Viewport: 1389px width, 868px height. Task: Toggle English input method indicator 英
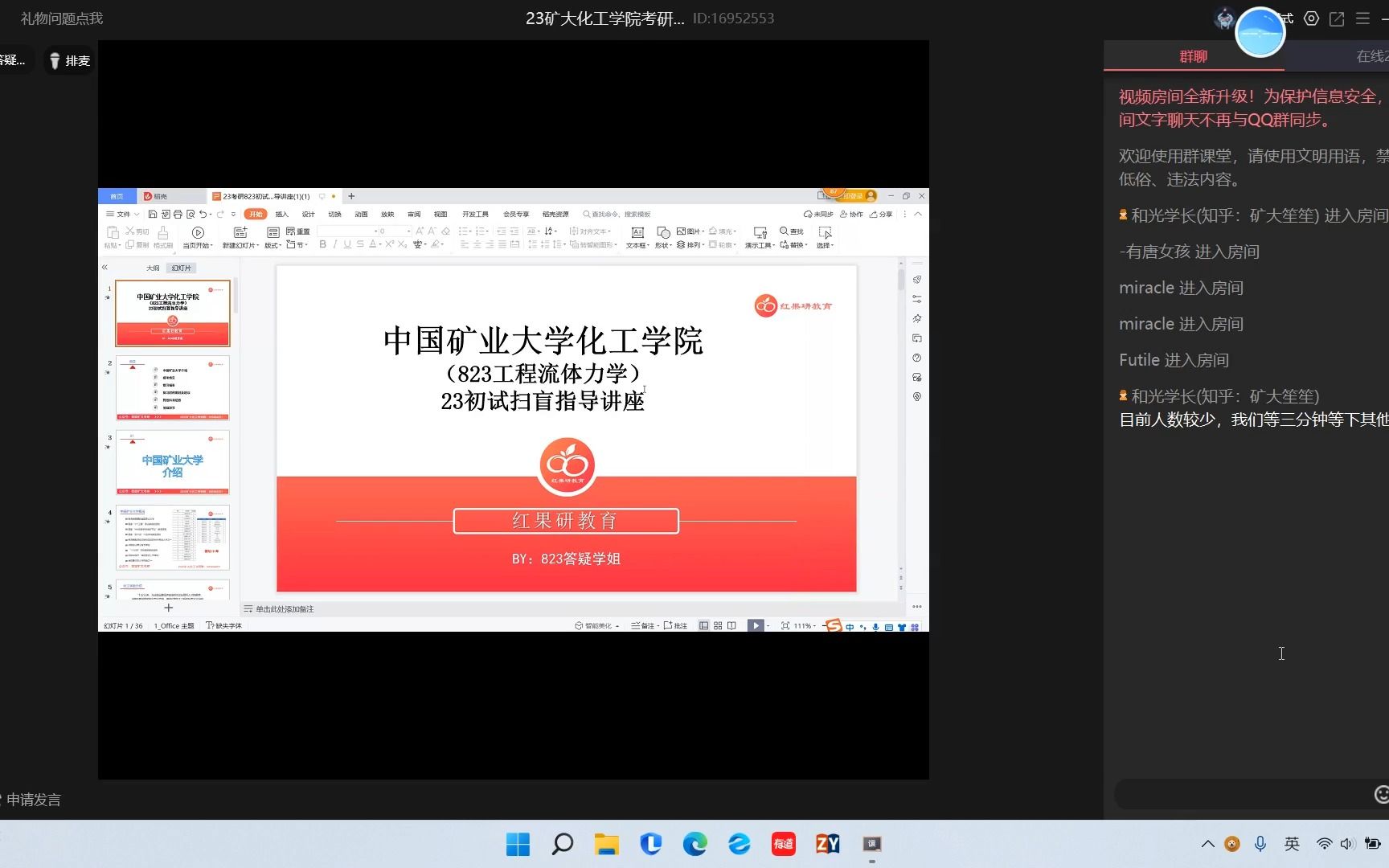click(x=1292, y=843)
